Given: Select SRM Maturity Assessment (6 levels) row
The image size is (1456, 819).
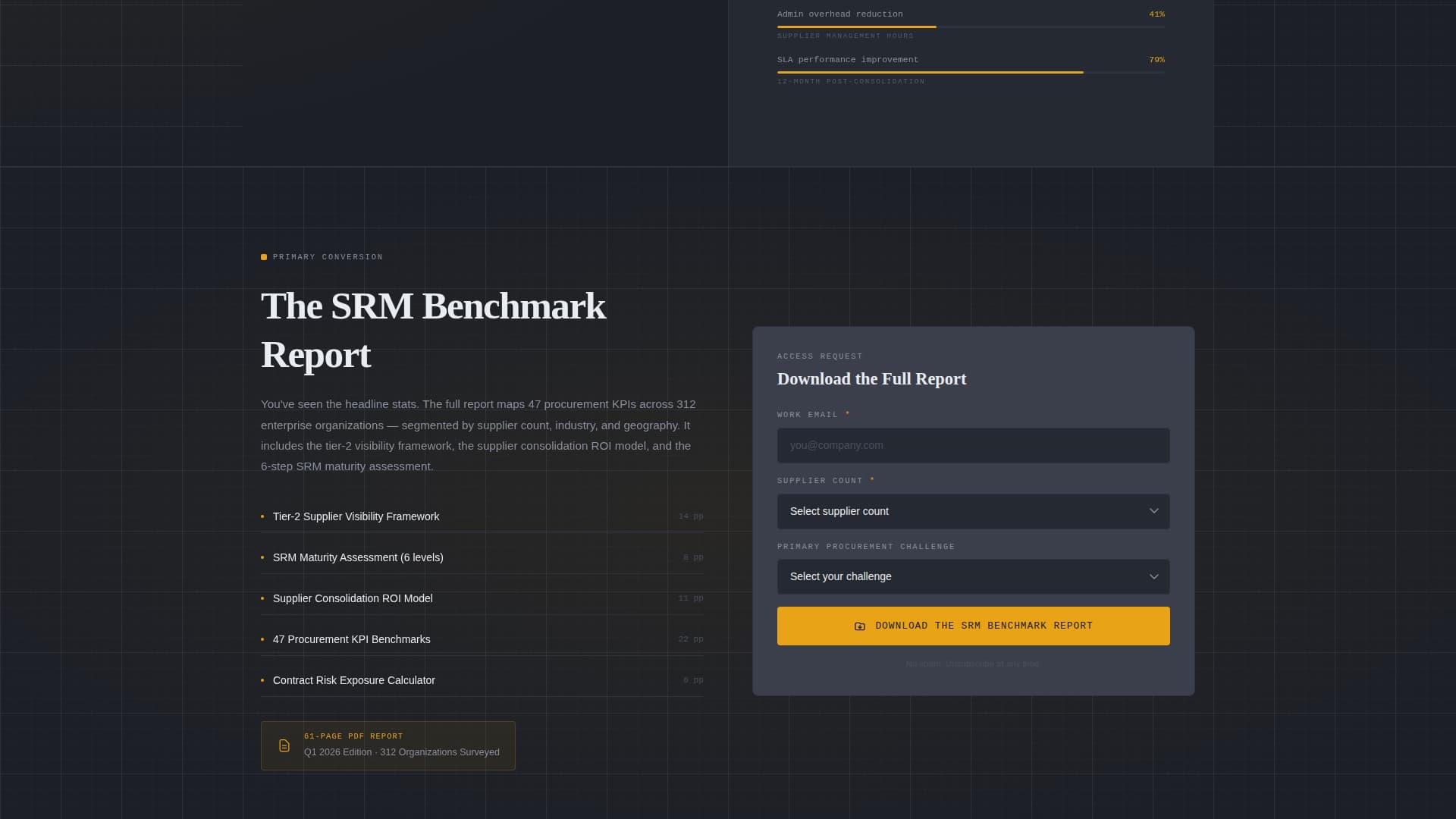Looking at the screenshot, I should point(482,557).
